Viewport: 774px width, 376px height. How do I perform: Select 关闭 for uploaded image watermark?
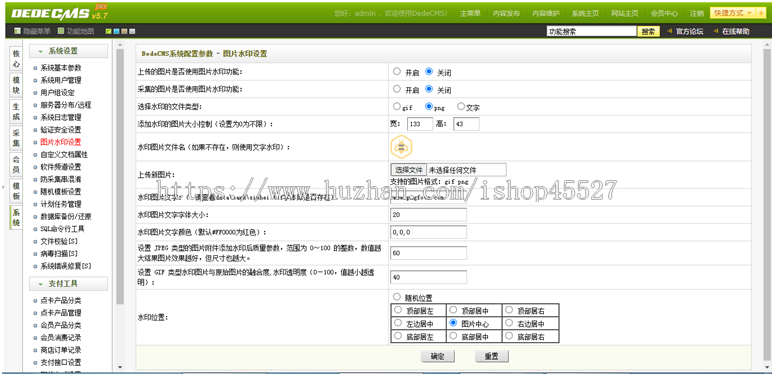[x=429, y=72]
